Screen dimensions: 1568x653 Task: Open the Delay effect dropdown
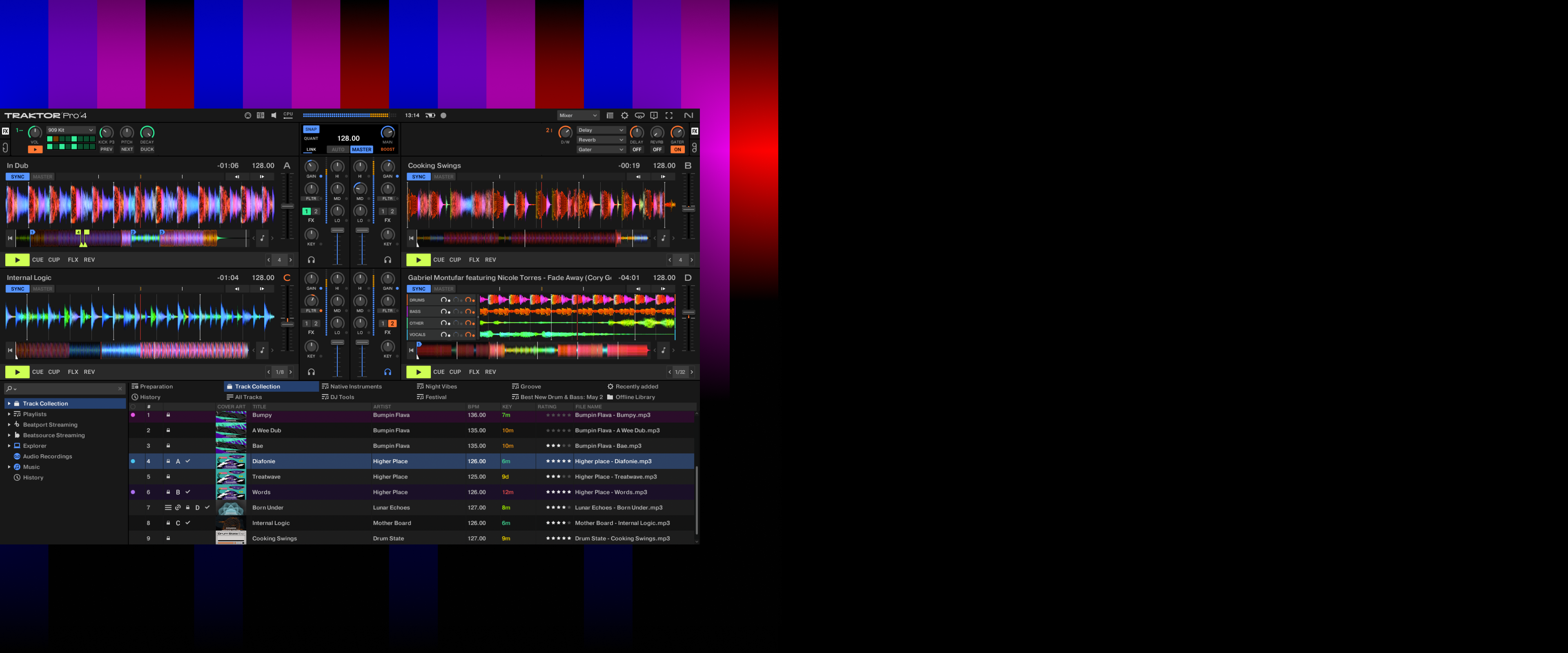click(601, 130)
